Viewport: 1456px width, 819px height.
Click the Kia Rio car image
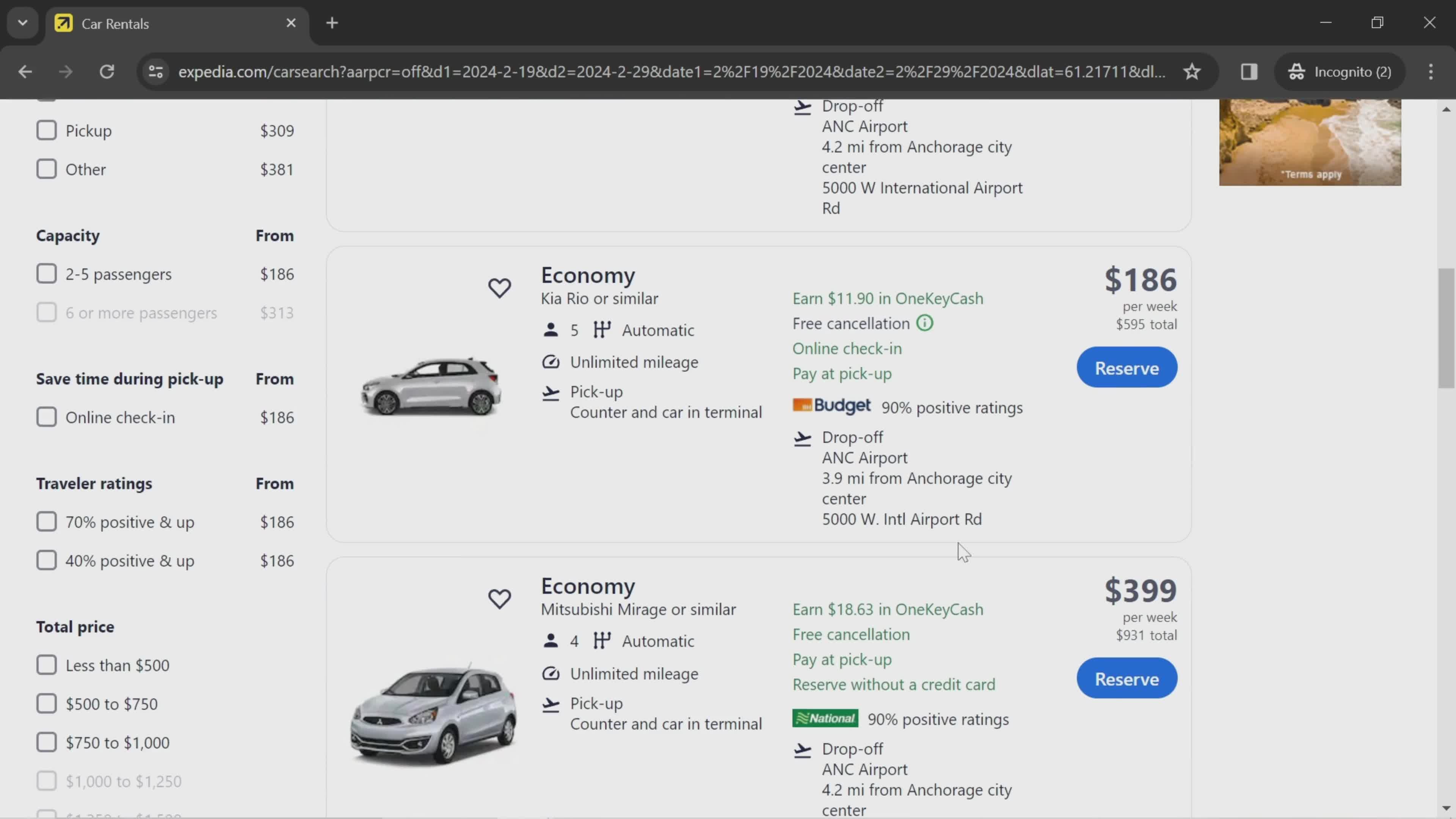(431, 387)
